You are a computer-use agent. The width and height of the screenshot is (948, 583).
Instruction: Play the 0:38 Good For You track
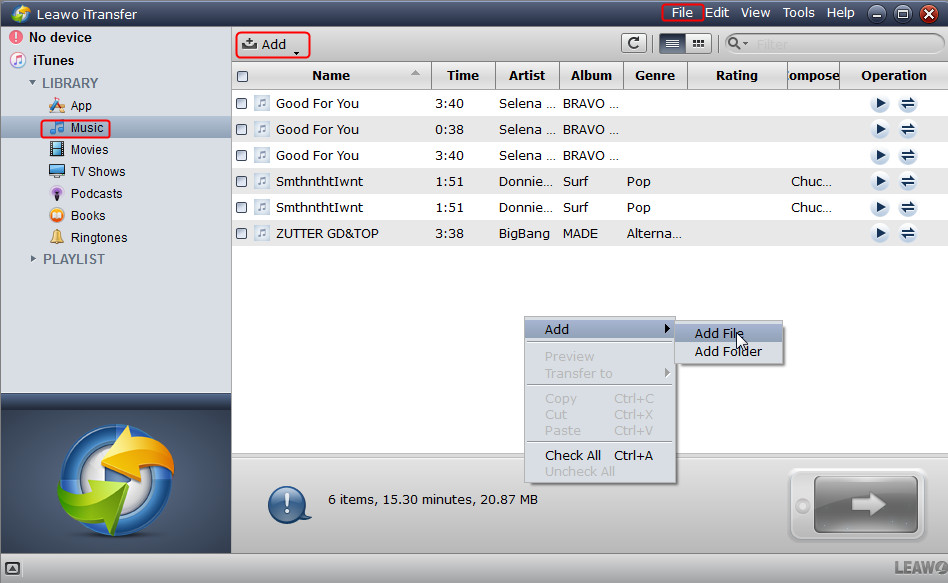880,129
